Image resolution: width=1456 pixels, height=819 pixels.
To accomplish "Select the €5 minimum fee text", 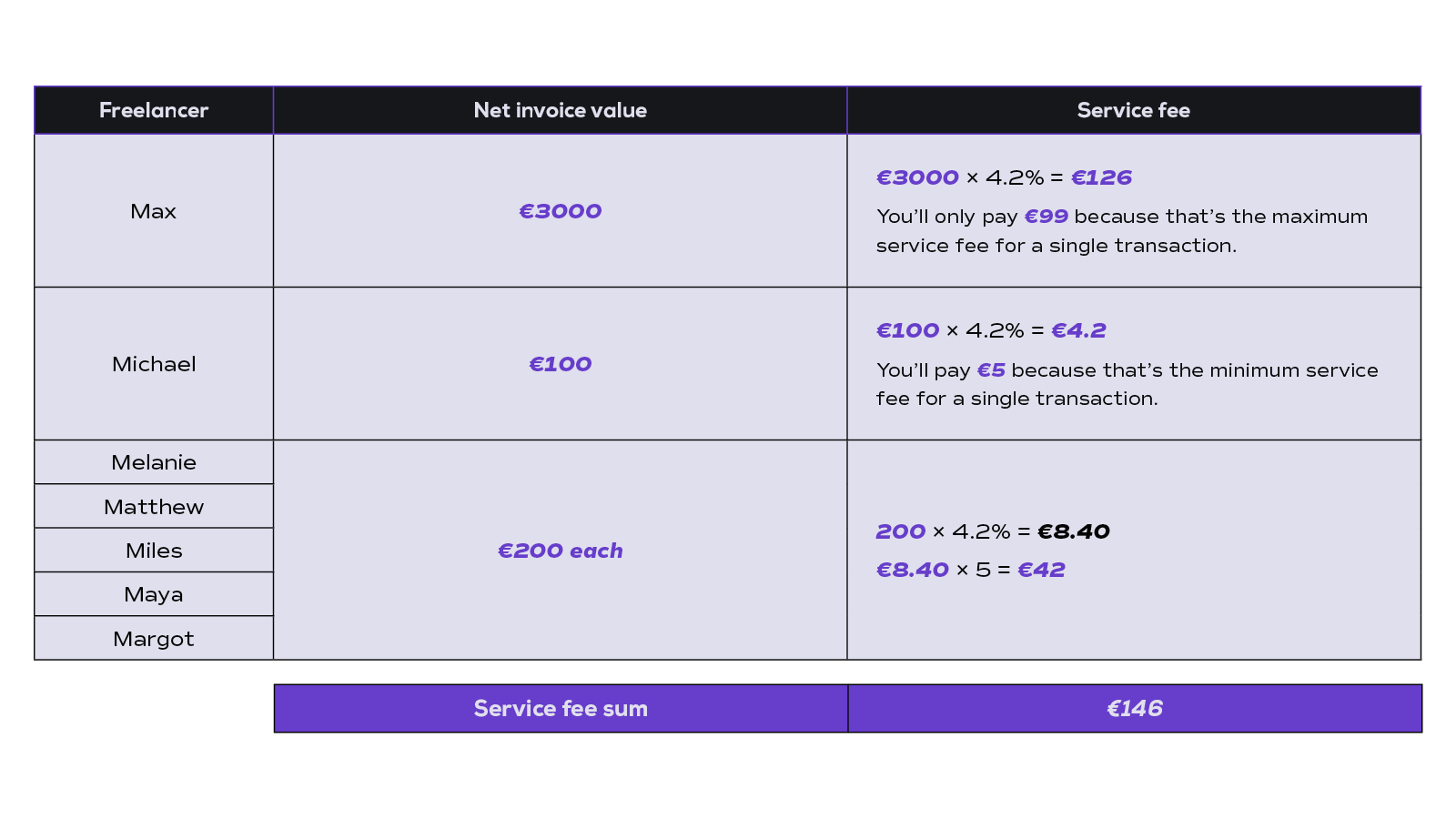I will pos(991,370).
